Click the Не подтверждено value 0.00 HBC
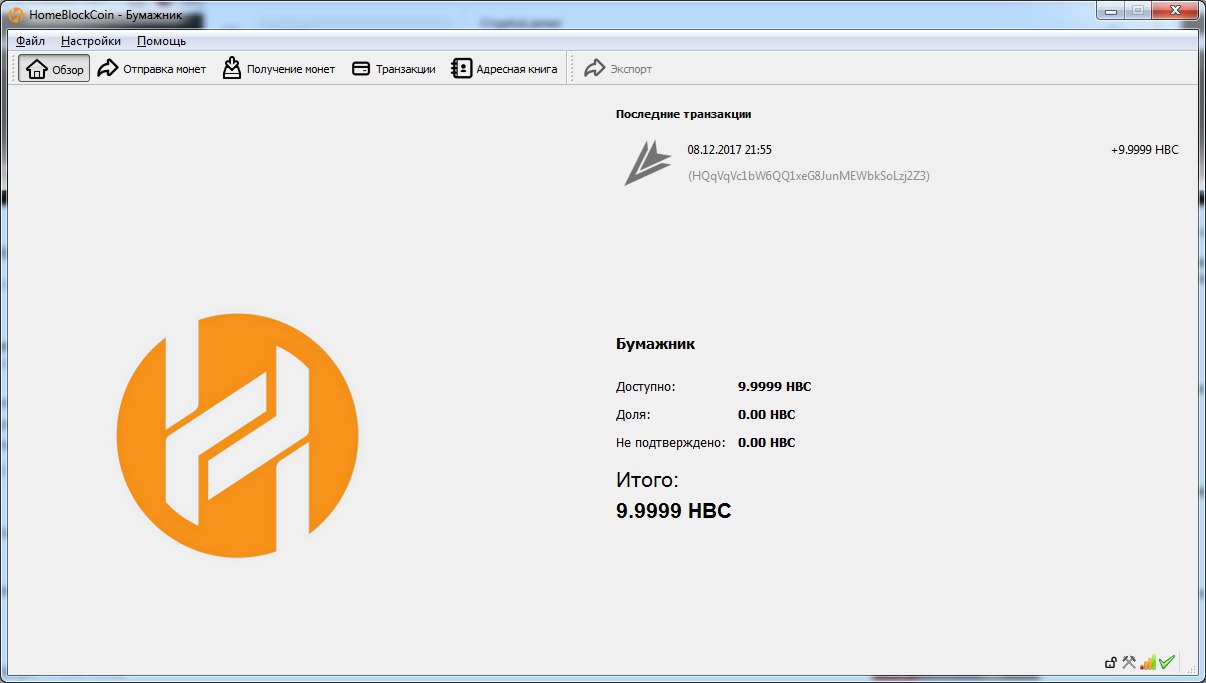The image size is (1206, 683). tap(766, 442)
